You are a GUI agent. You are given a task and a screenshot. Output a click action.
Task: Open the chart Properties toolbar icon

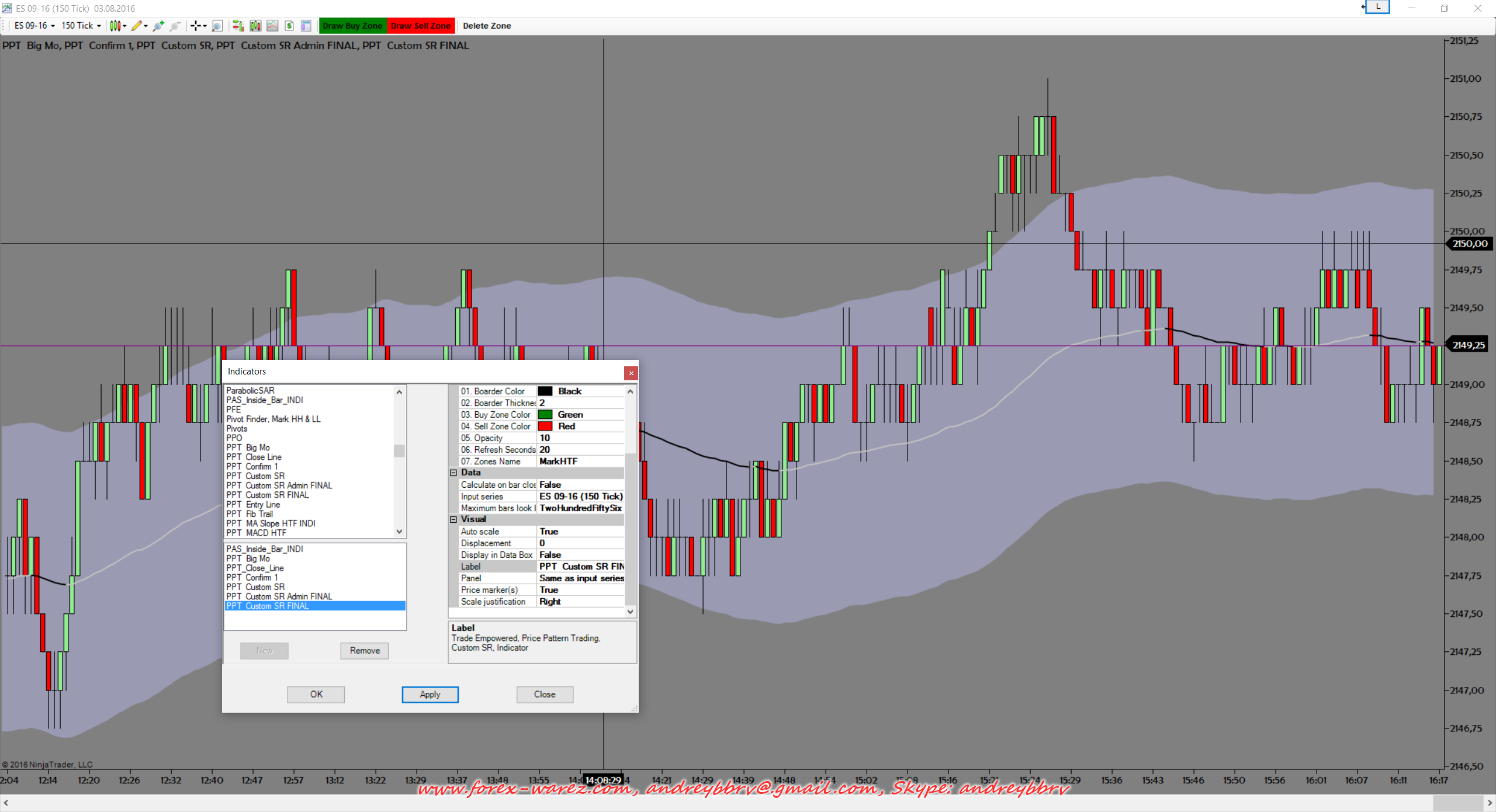[x=306, y=26]
